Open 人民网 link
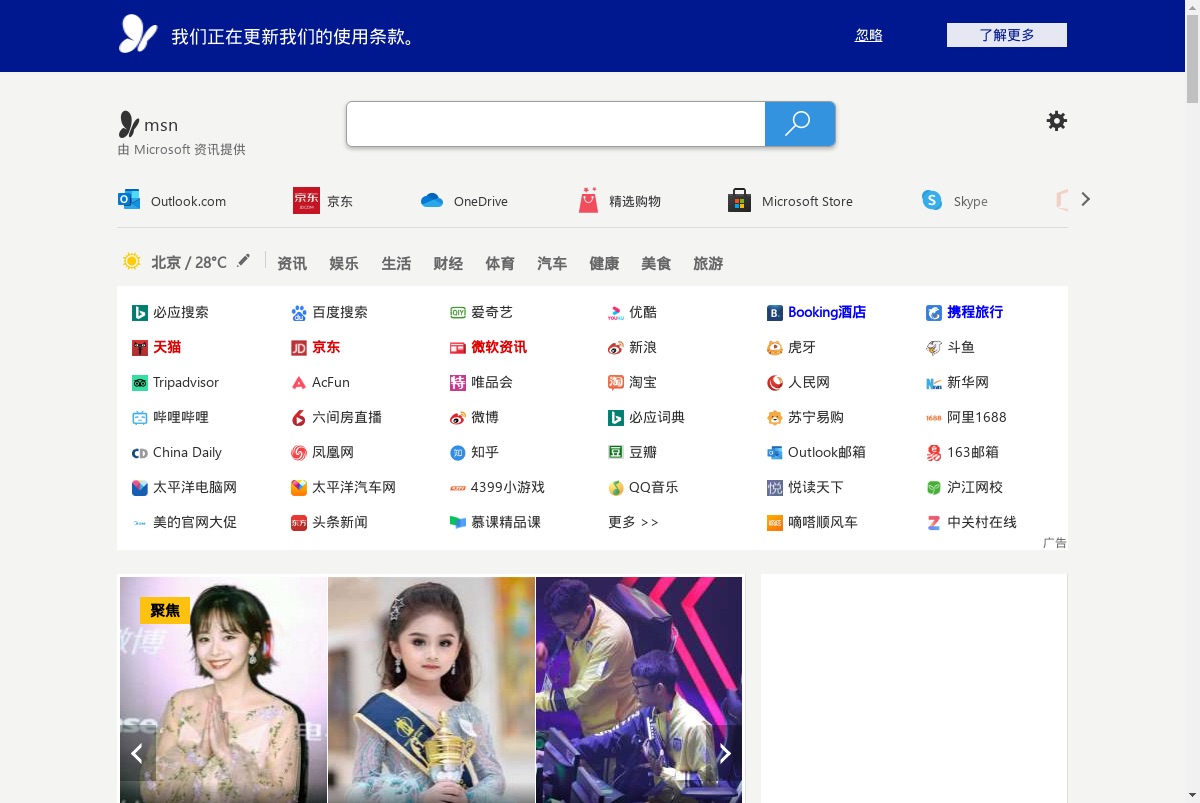The image size is (1200, 803). (x=798, y=382)
